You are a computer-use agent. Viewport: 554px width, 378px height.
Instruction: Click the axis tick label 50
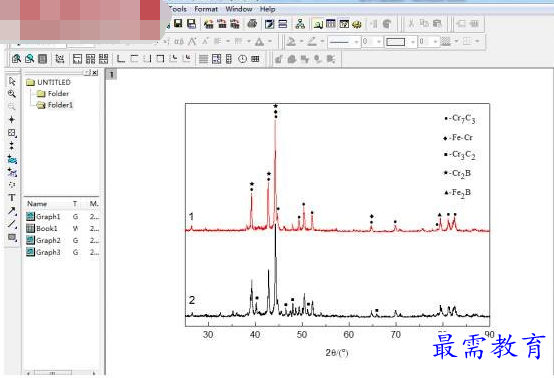pyautogui.click(x=302, y=334)
